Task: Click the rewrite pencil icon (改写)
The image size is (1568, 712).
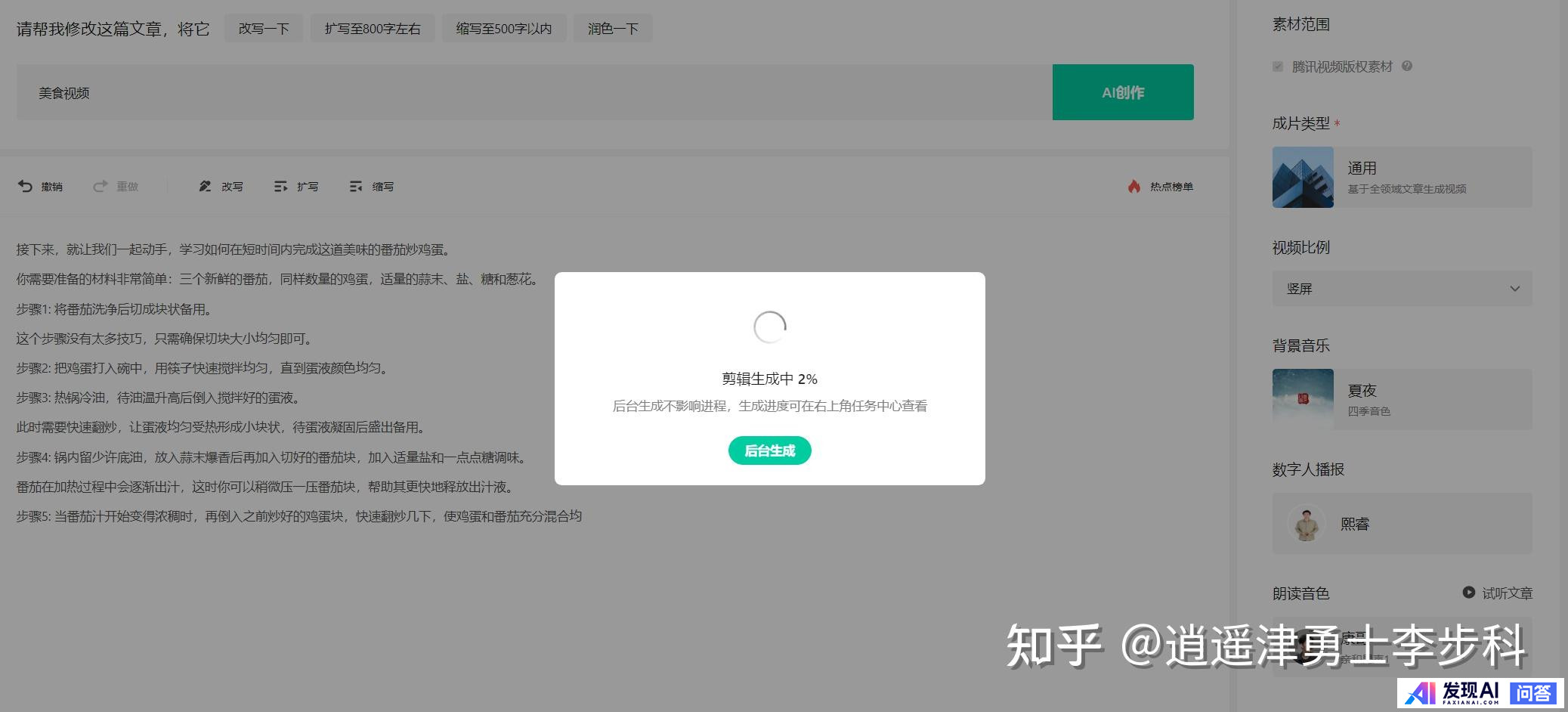Action: click(x=205, y=186)
